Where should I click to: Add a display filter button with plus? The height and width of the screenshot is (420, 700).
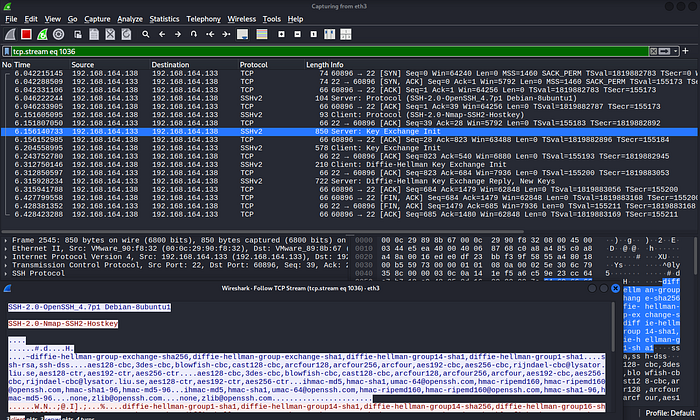click(x=685, y=51)
